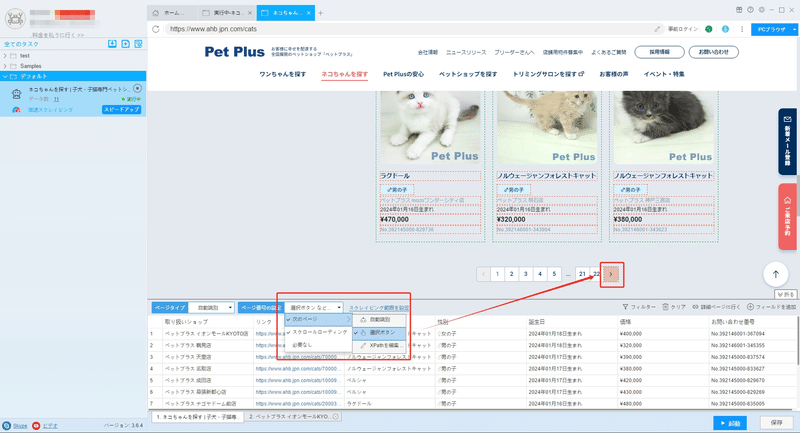Collapse the デフォルト folder
The width and height of the screenshot is (800, 433).
5,76
